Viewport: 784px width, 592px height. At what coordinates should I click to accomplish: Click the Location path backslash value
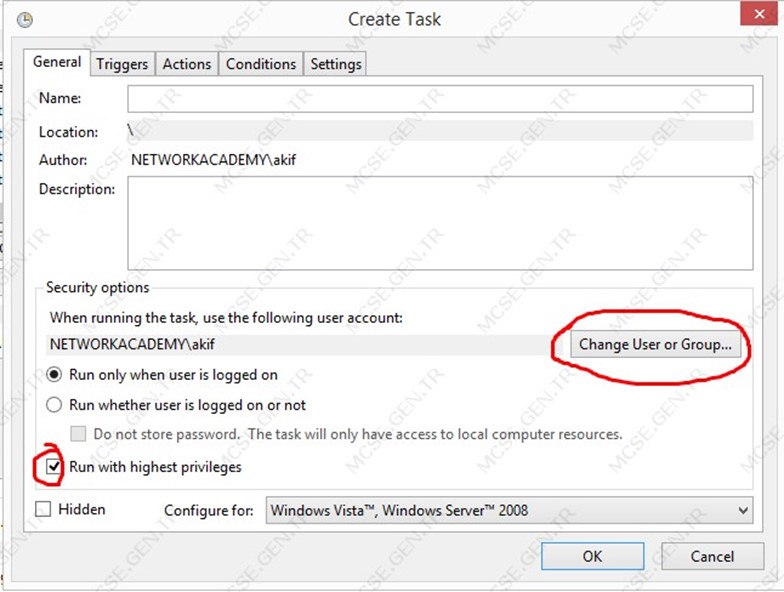pyautogui.click(x=440, y=131)
